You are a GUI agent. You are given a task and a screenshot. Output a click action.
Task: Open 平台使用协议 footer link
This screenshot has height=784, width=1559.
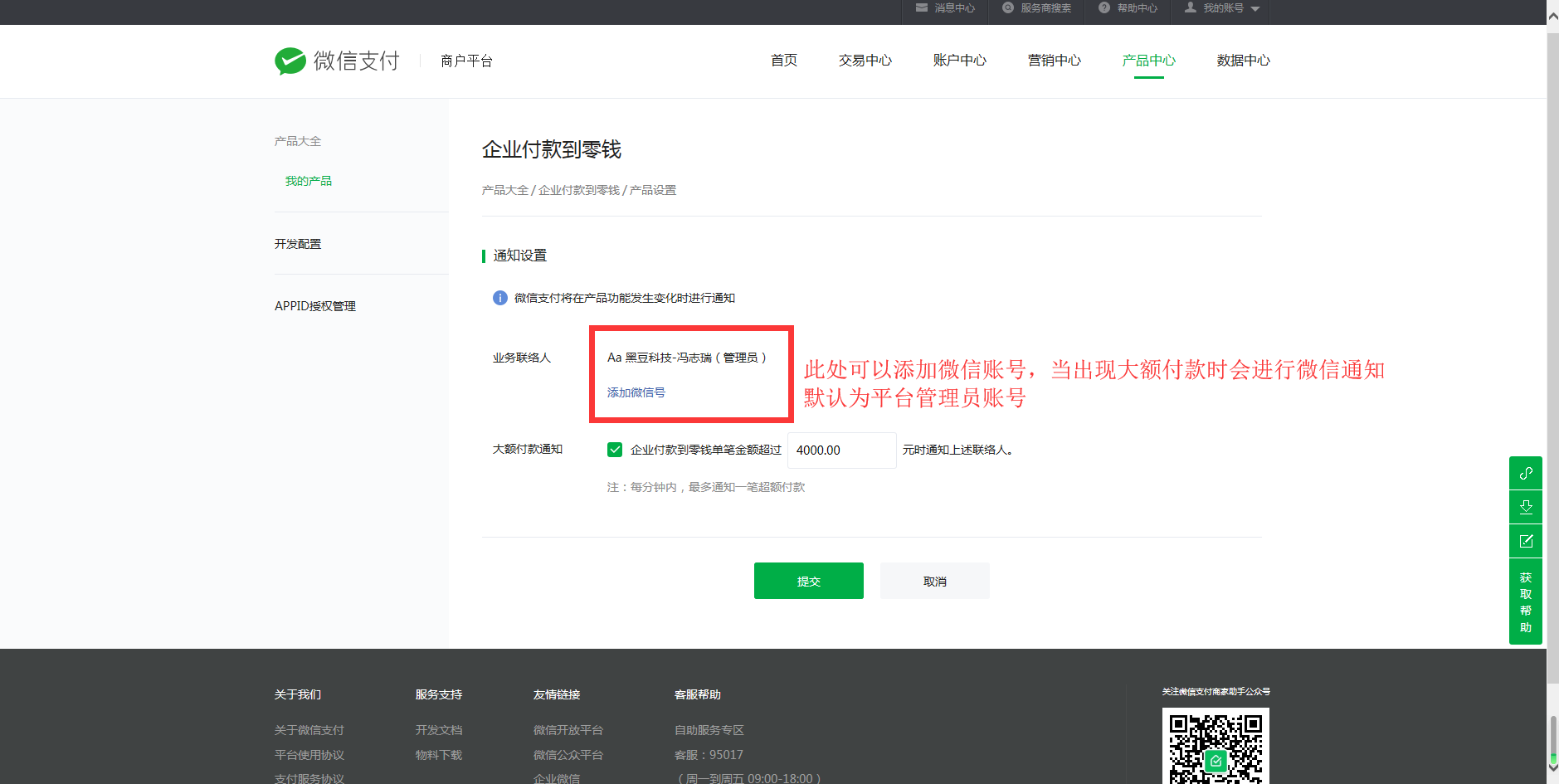[x=309, y=755]
